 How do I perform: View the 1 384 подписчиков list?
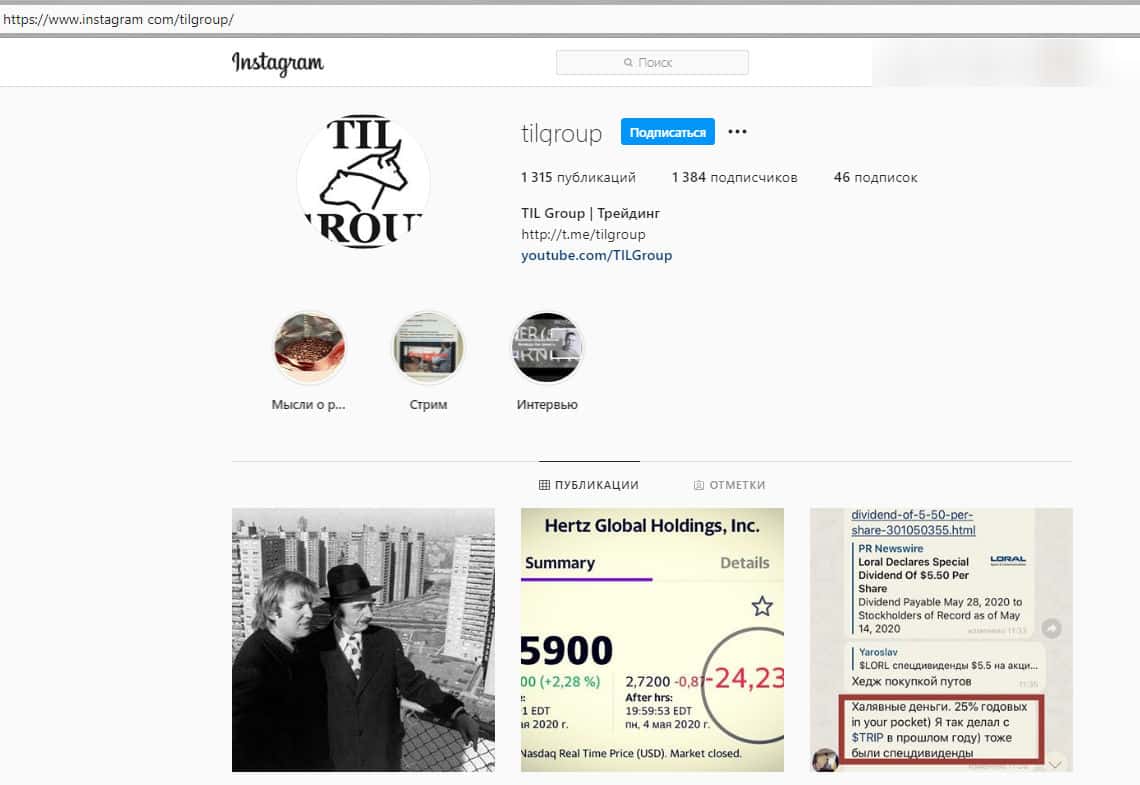click(x=734, y=177)
